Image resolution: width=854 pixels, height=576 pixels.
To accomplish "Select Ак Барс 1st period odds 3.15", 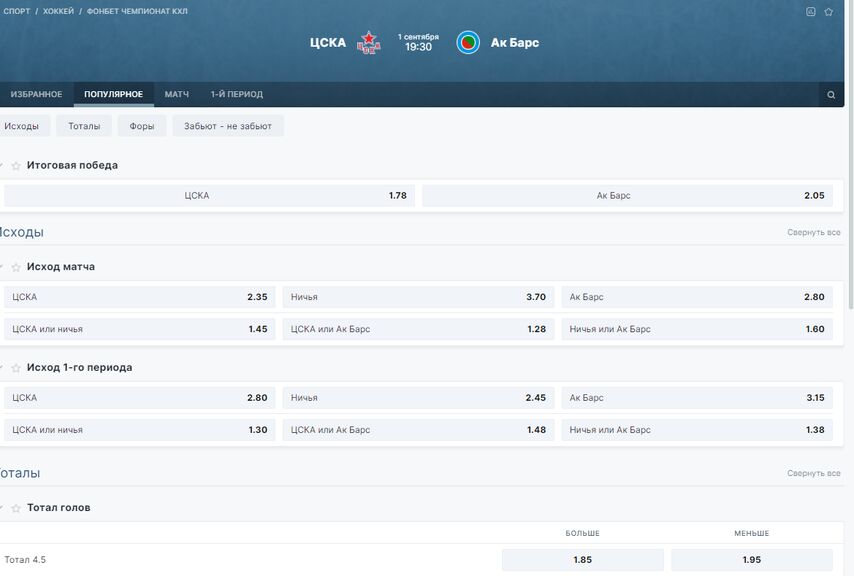I will pyautogui.click(x=697, y=397).
